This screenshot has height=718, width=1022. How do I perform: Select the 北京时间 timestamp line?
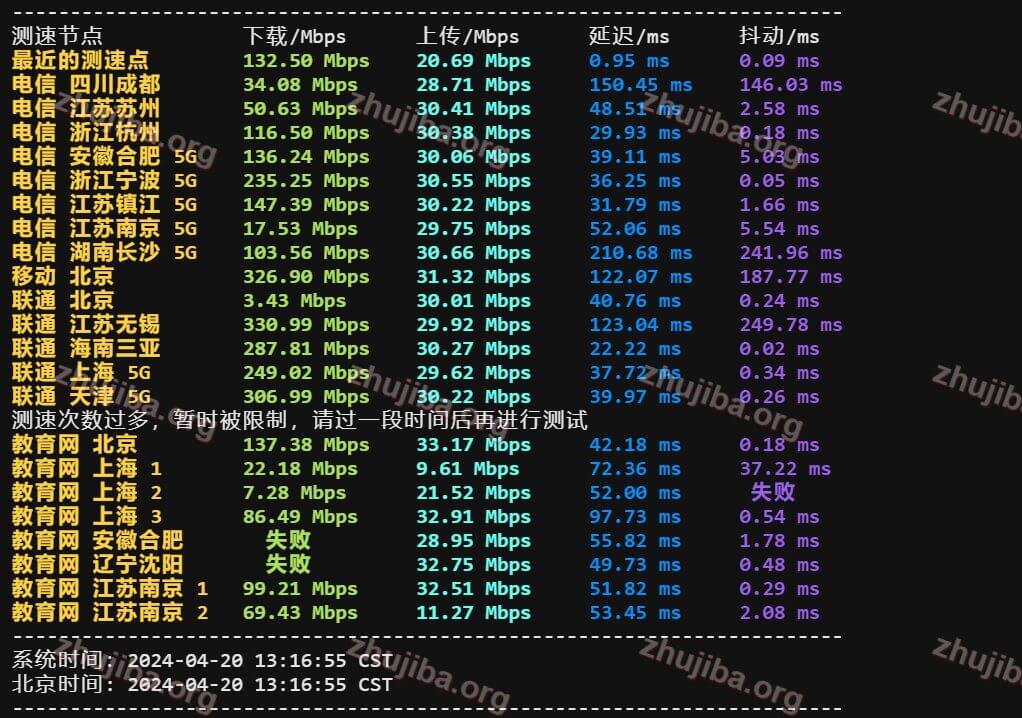tap(202, 684)
